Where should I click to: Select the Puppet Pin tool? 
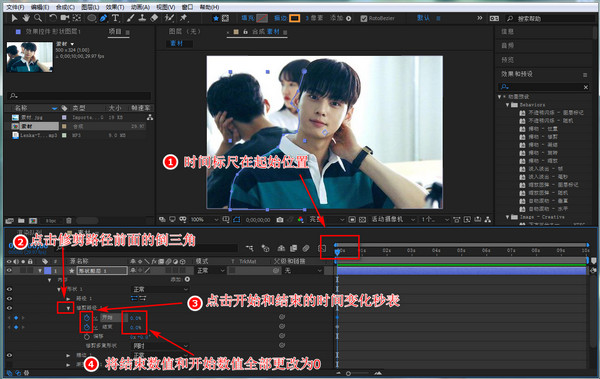point(183,18)
